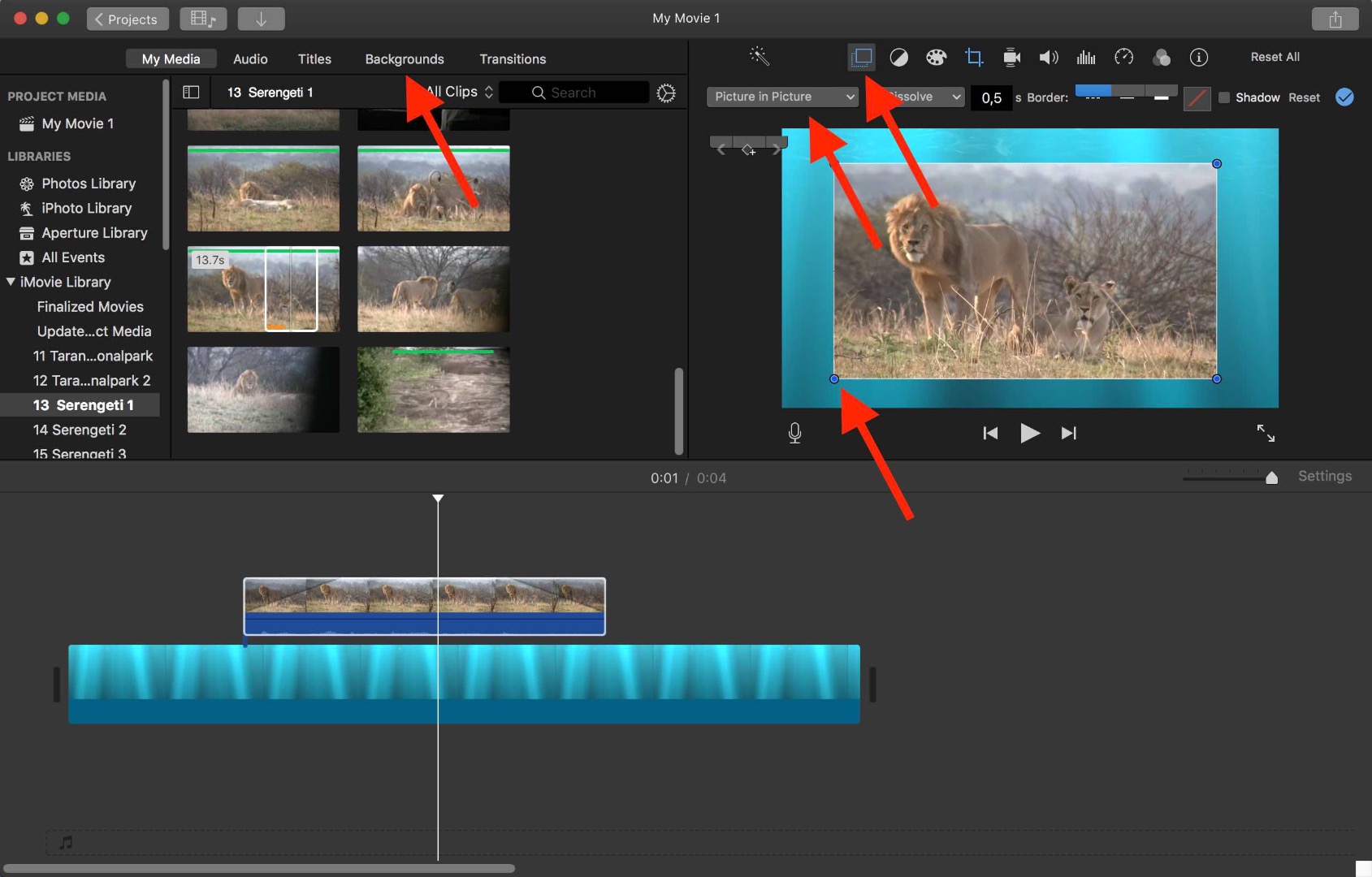Enable the Shadow checkbox

click(x=1224, y=97)
